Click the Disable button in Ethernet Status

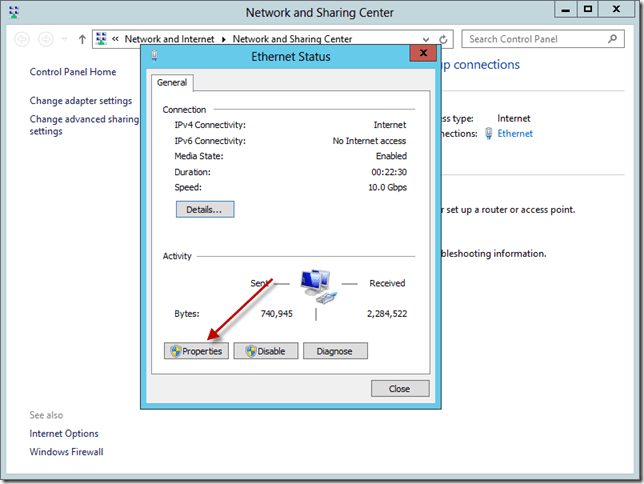pos(266,351)
